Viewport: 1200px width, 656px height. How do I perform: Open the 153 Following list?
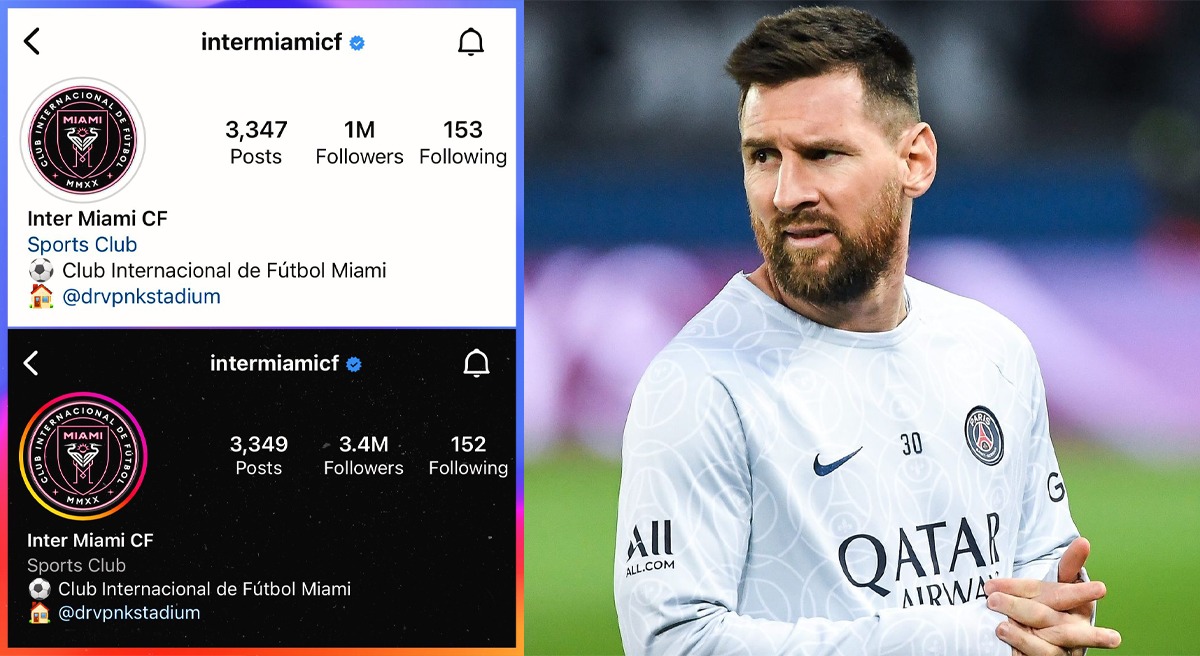coord(463,143)
